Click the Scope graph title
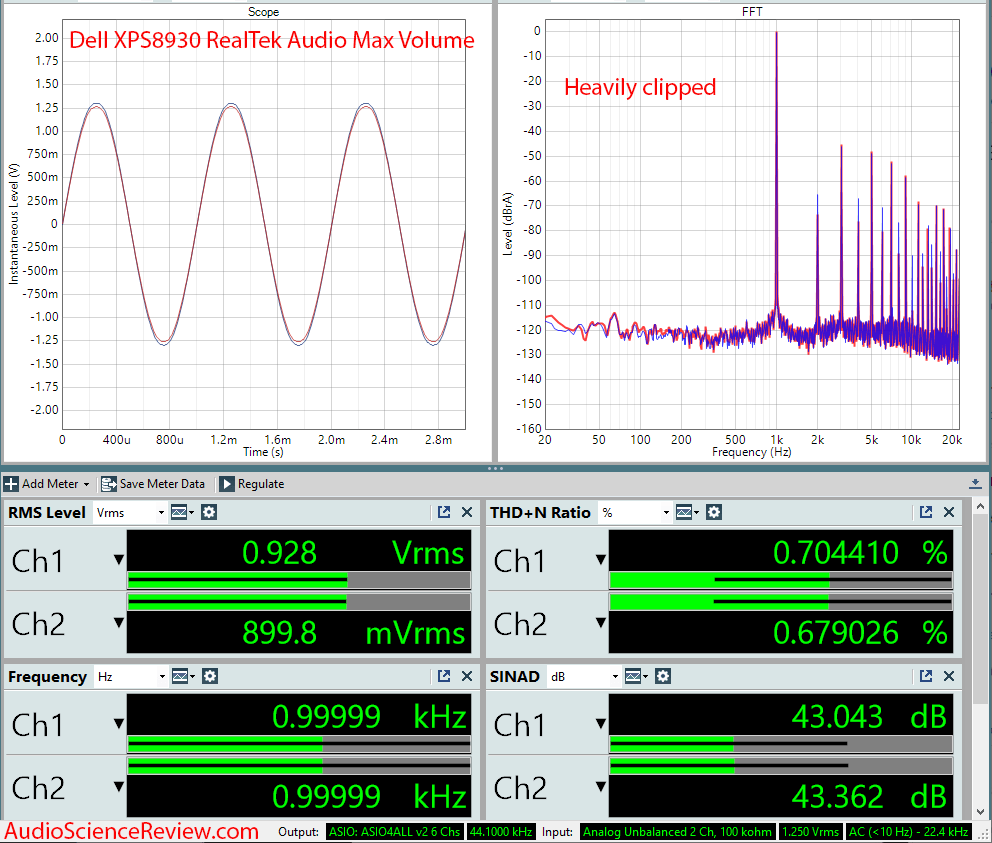 point(263,11)
